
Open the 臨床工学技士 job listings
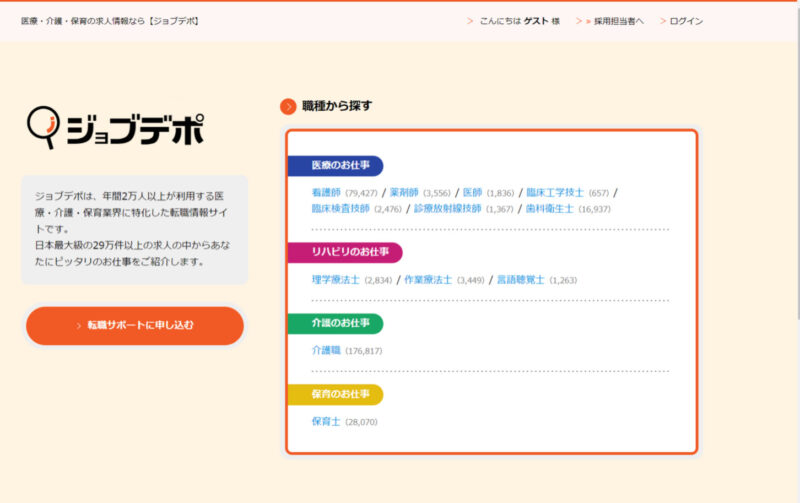pos(555,192)
